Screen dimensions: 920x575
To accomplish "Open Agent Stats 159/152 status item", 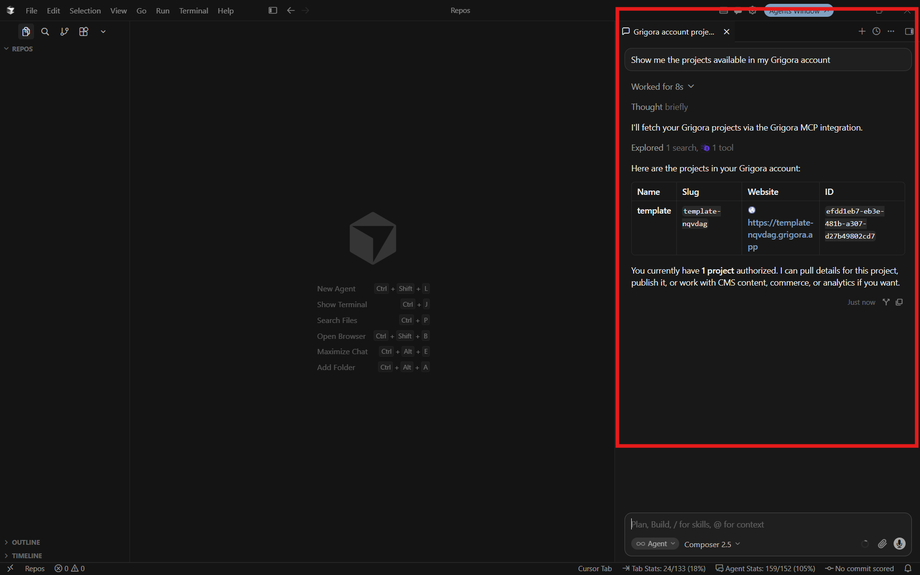I will tap(765, 569).
